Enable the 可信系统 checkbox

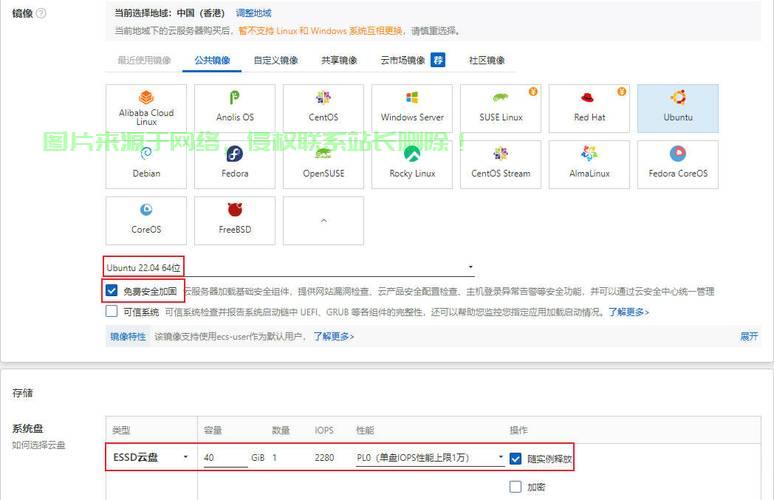[112, 311]
